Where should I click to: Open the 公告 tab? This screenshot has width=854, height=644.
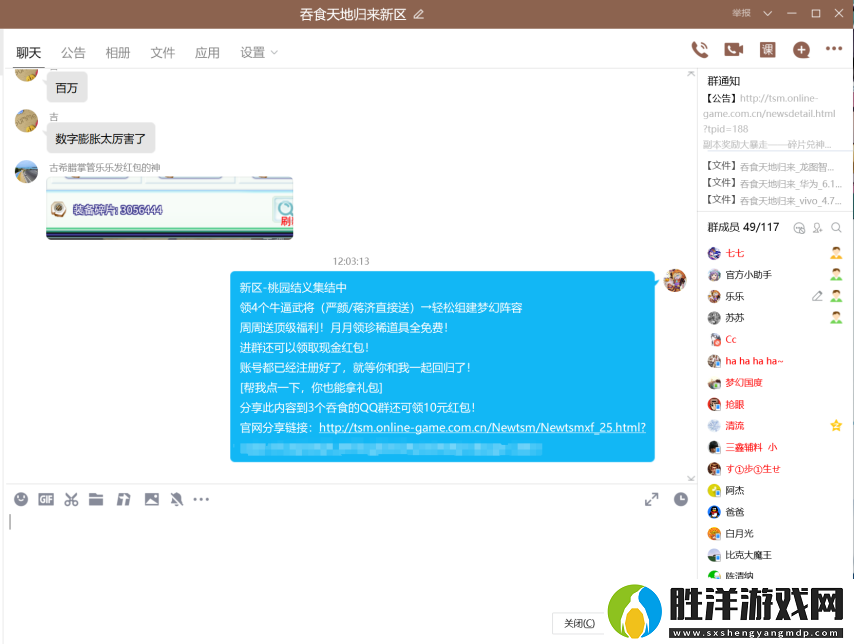coord(73,52)
